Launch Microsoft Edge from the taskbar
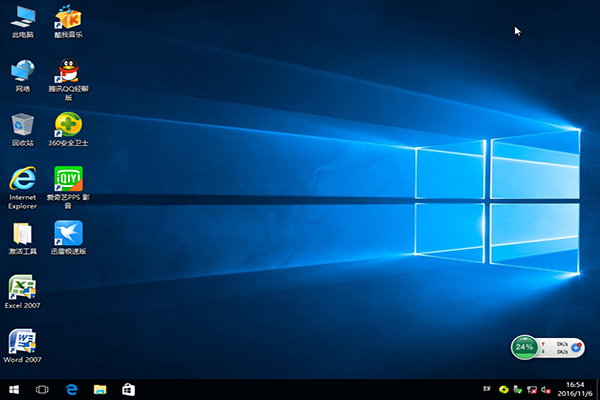This screenshot has width=600, height=400. tap(71, 390)
